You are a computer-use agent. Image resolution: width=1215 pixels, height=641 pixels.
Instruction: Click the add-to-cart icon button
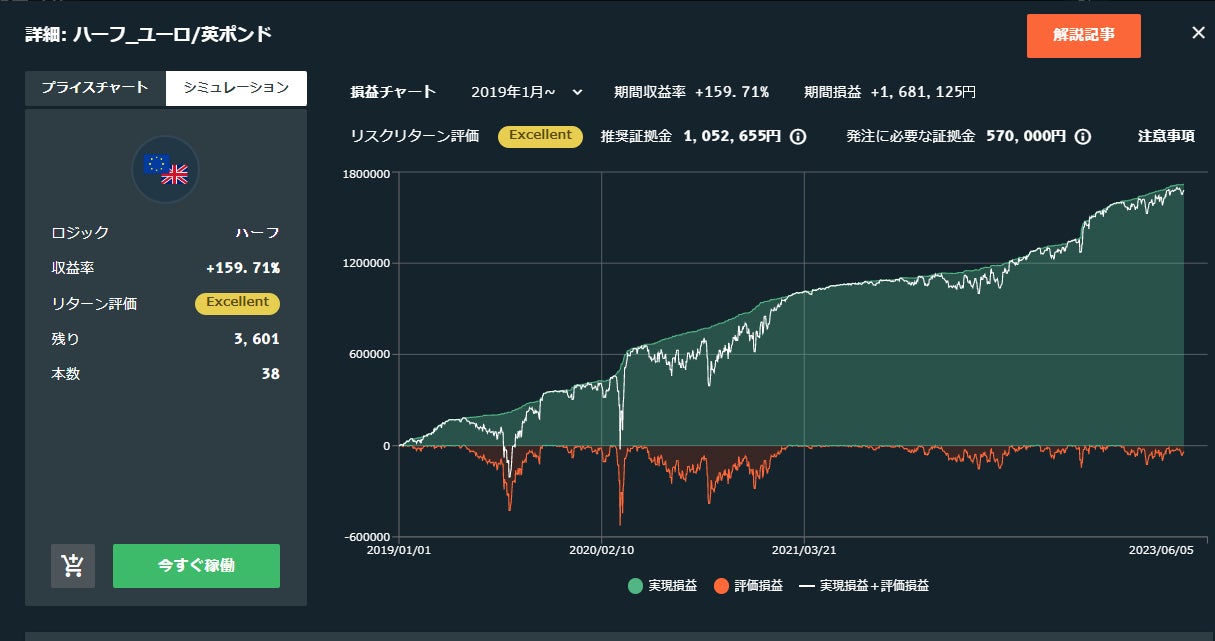pyautogui.click(x=73, y=566)
